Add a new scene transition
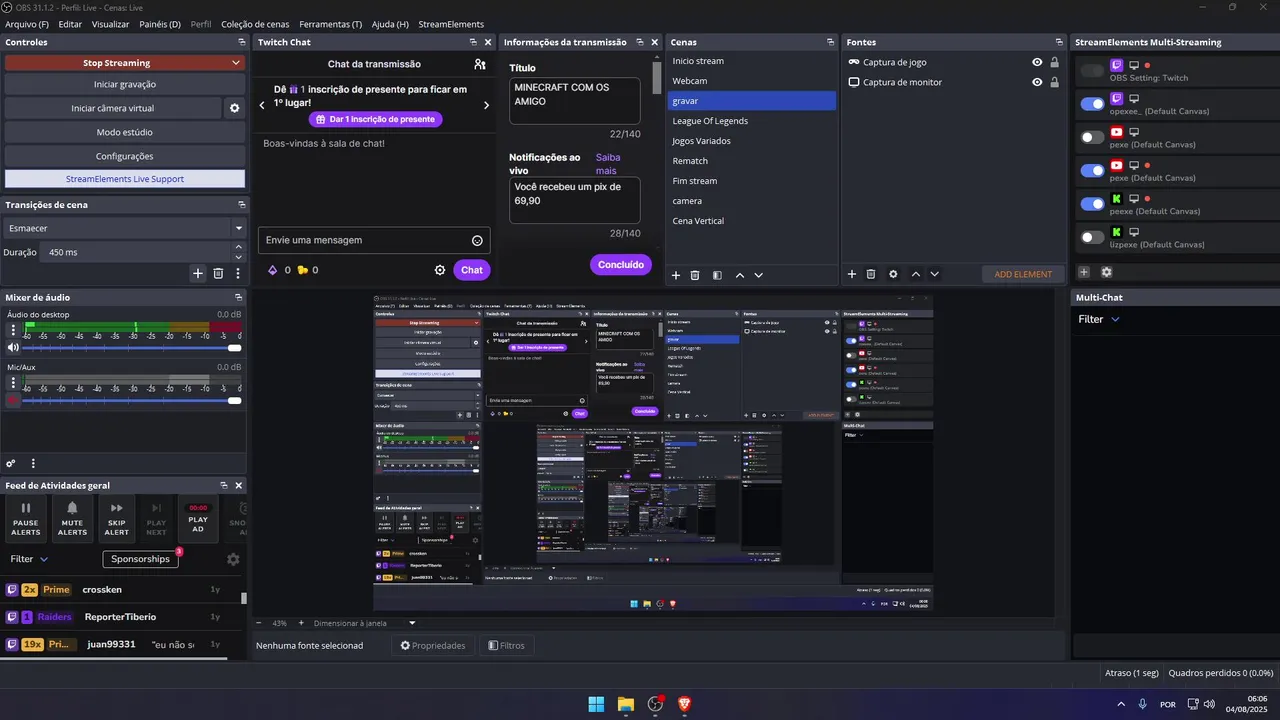The image size is (1280, 720). [198, 273]
